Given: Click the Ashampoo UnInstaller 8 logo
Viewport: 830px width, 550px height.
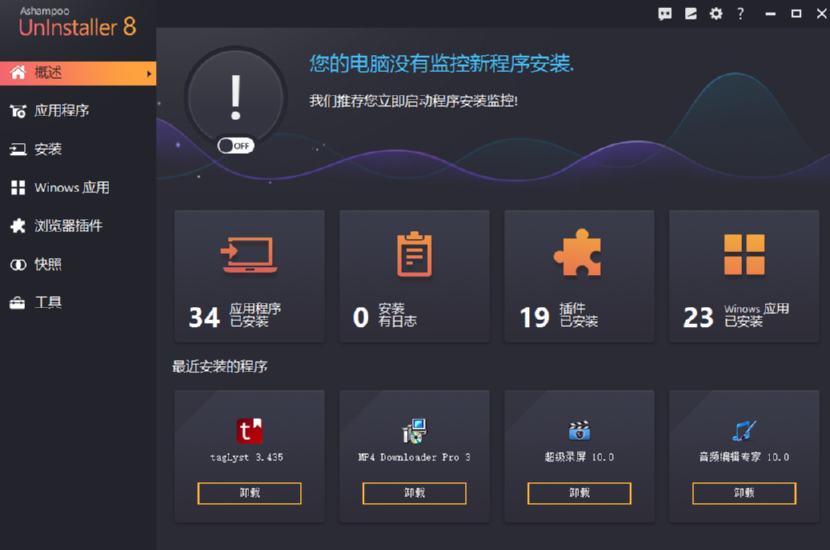Looking at the screenshot, I should [77, 22].
